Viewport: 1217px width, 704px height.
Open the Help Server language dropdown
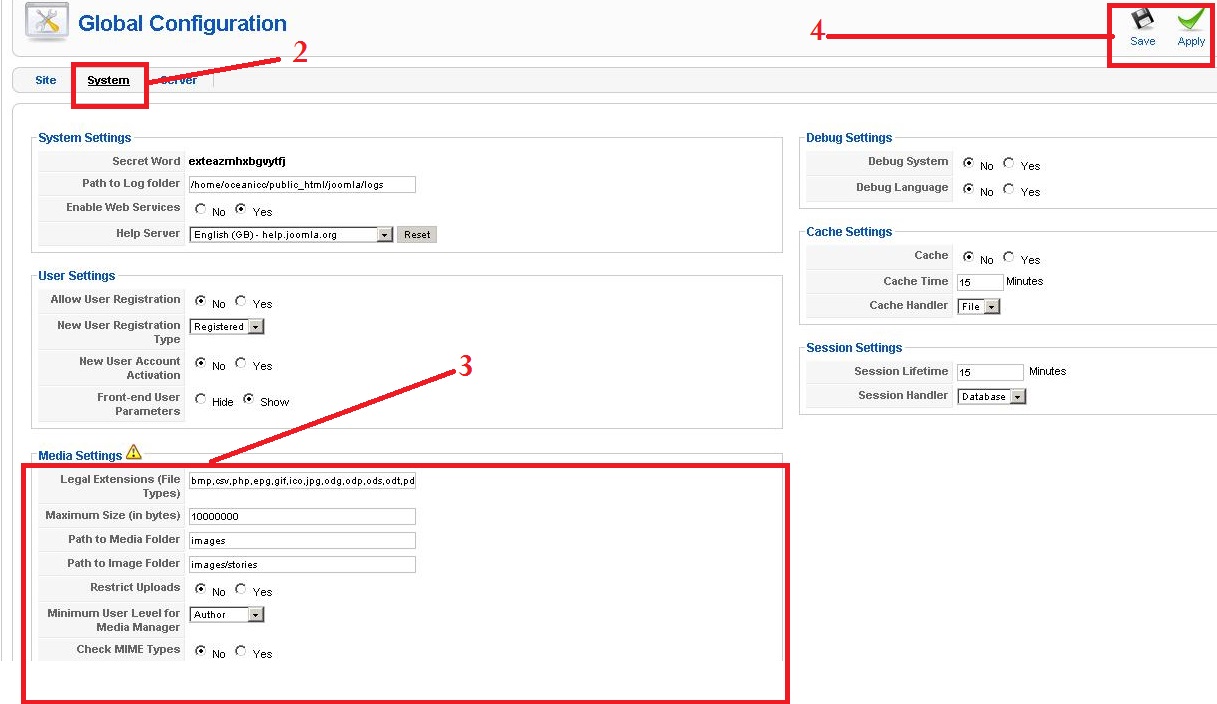pyautogui.click(x=383, y=234)
